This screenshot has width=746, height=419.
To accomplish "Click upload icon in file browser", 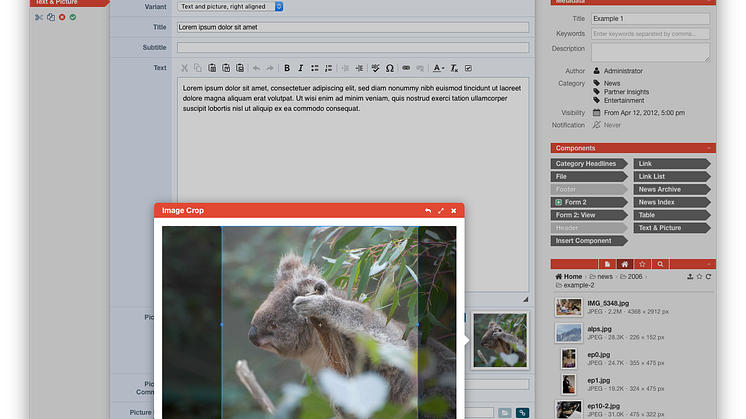I will click(690, 276).
